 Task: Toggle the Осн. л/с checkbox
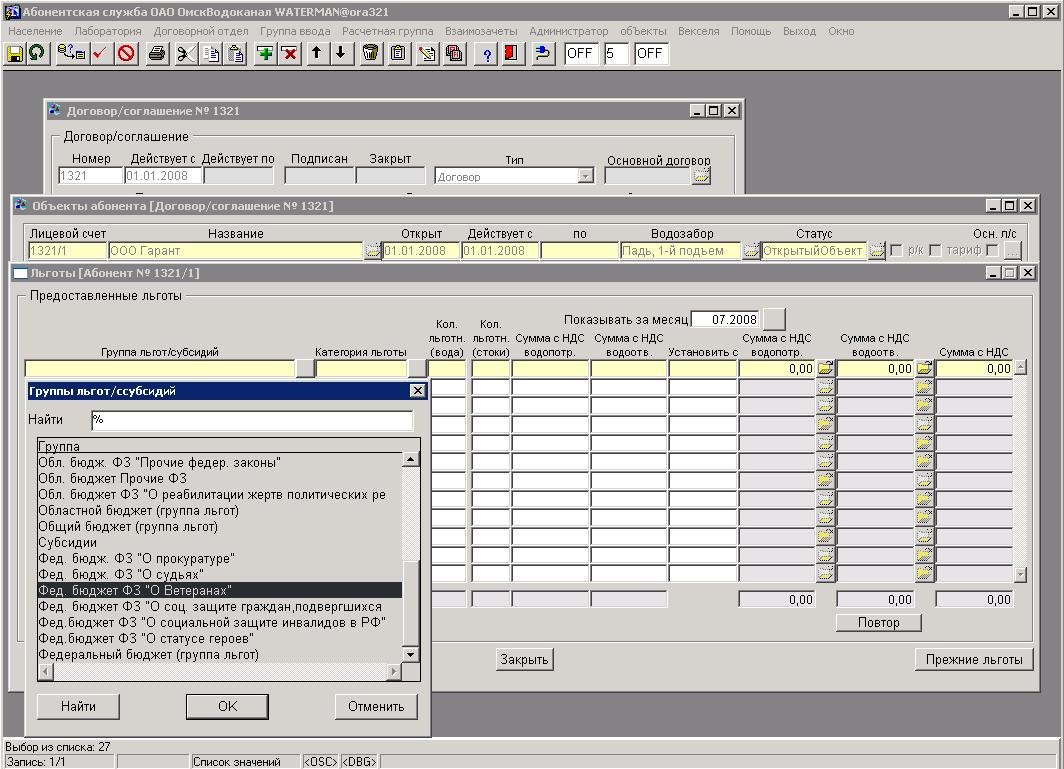pos(992,250)
